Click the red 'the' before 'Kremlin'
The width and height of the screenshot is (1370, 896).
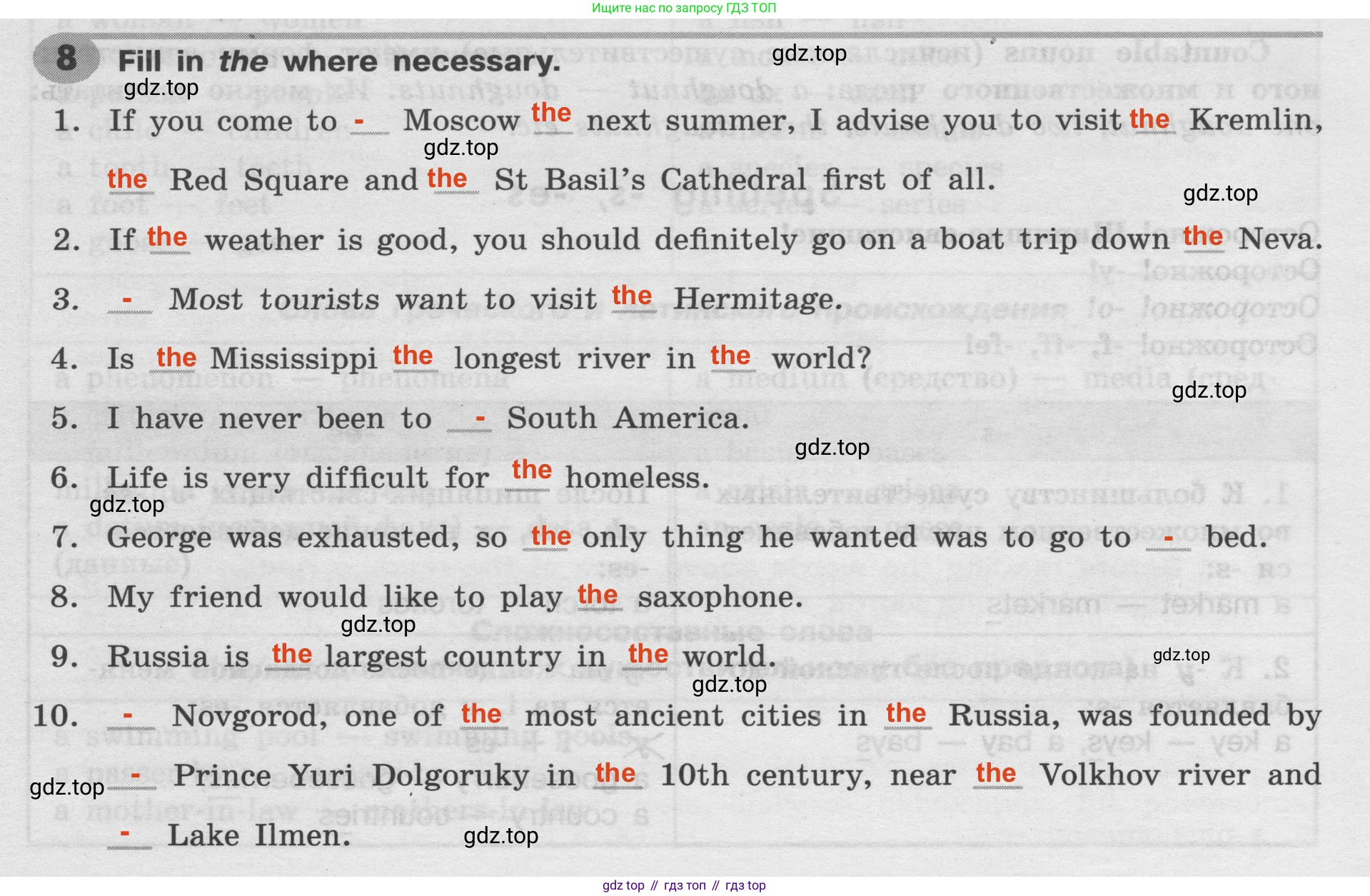click(1149, 119)
